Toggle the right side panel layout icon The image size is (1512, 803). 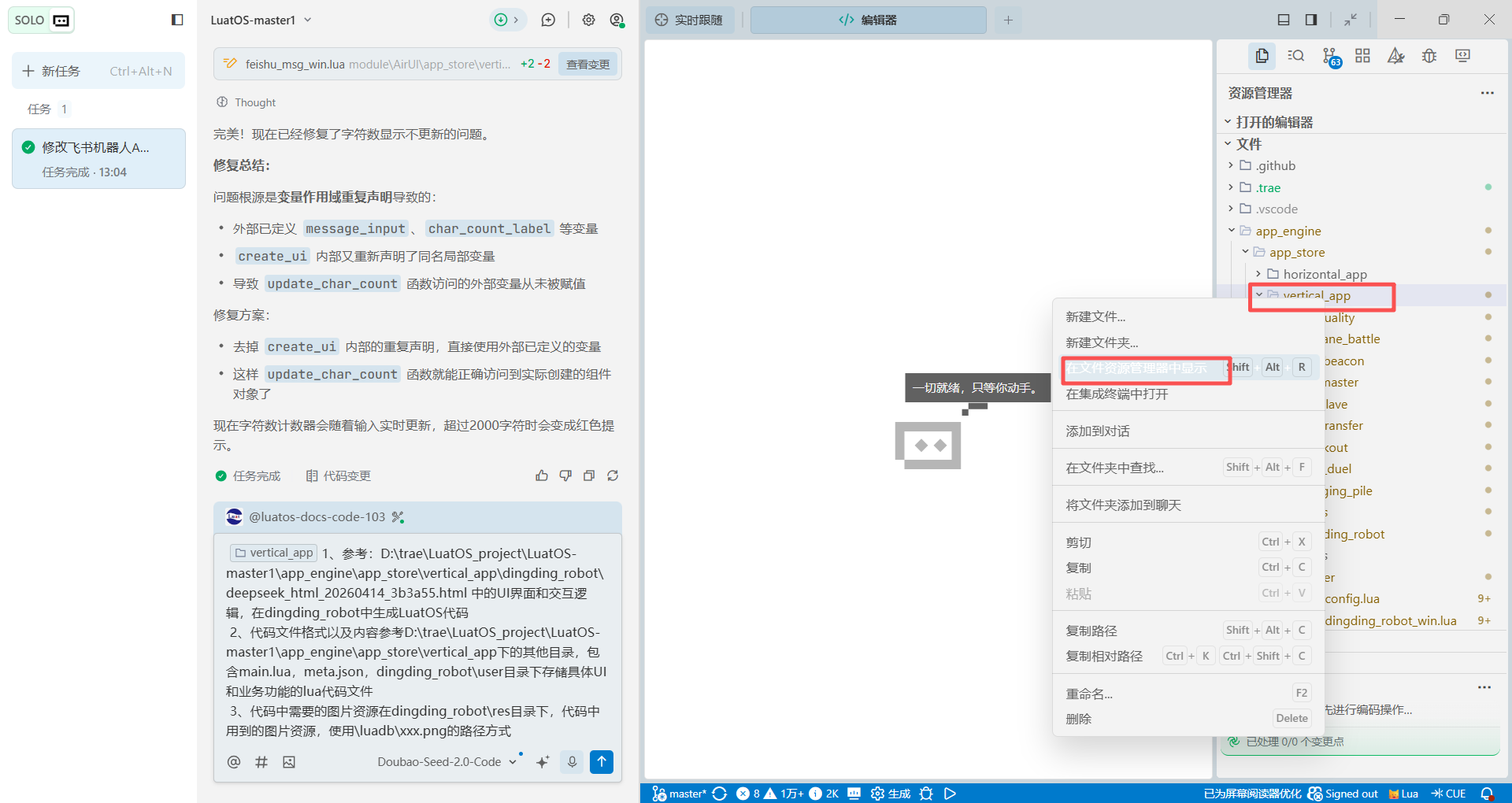coord(1311,20)
